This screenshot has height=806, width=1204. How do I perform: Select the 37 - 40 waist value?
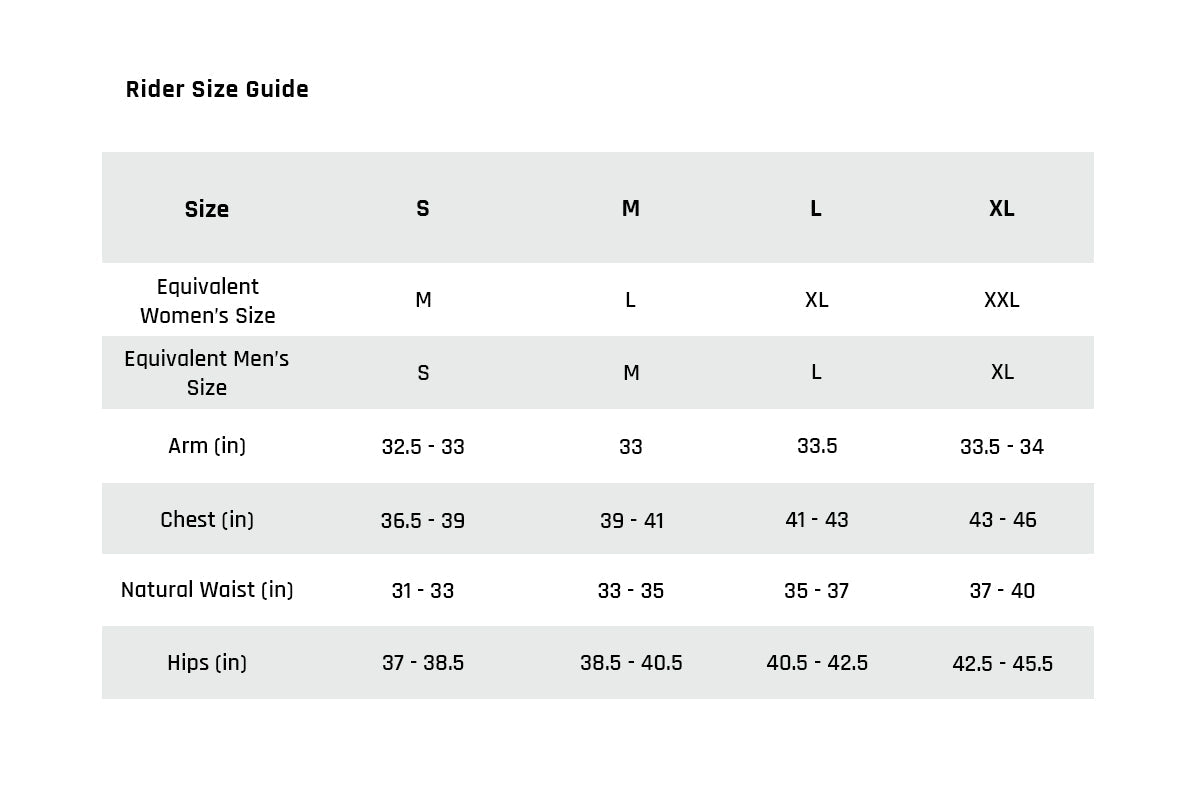coord(1002,591)
